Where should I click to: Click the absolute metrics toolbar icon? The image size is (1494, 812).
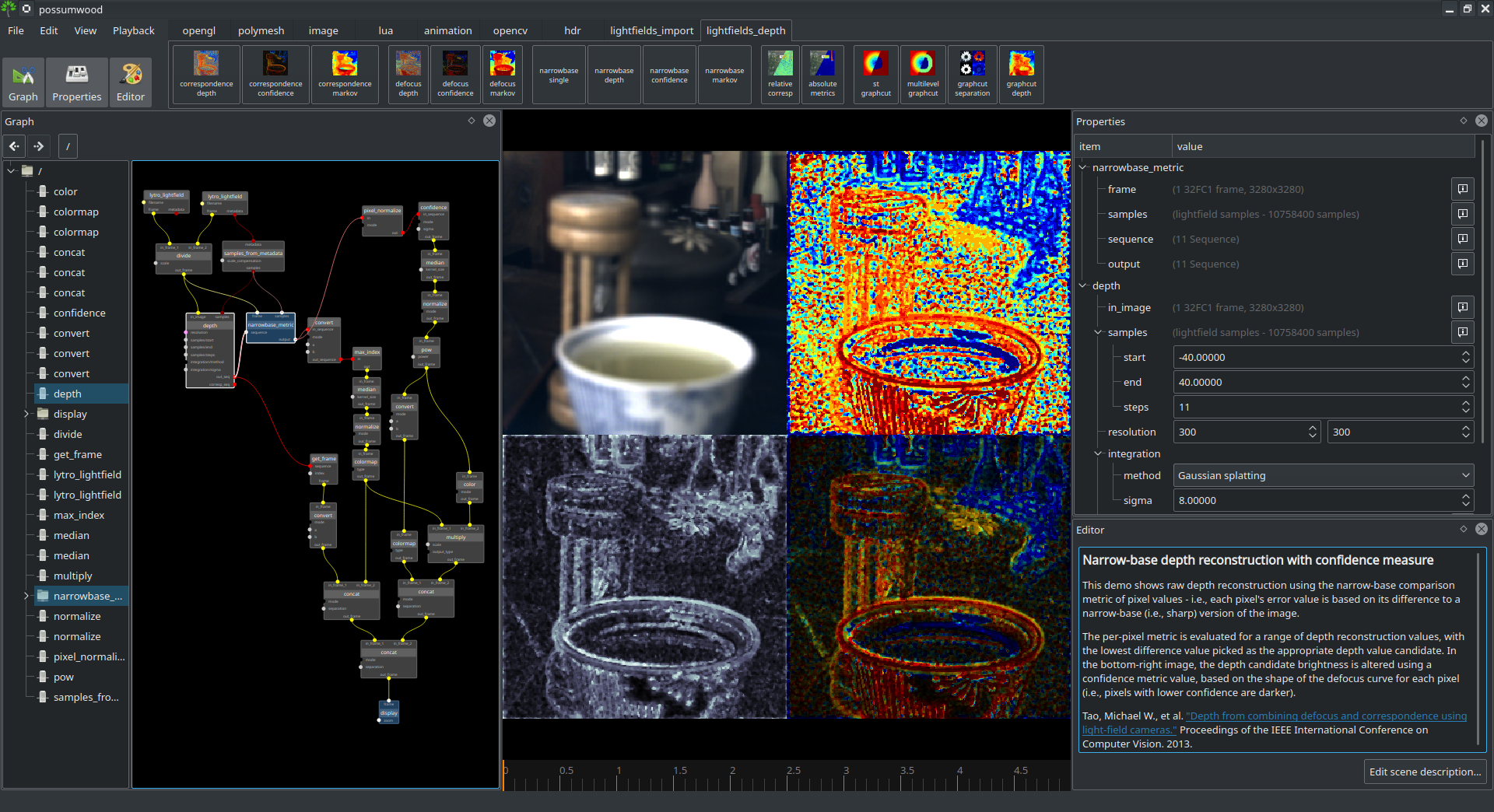point(822,74)
